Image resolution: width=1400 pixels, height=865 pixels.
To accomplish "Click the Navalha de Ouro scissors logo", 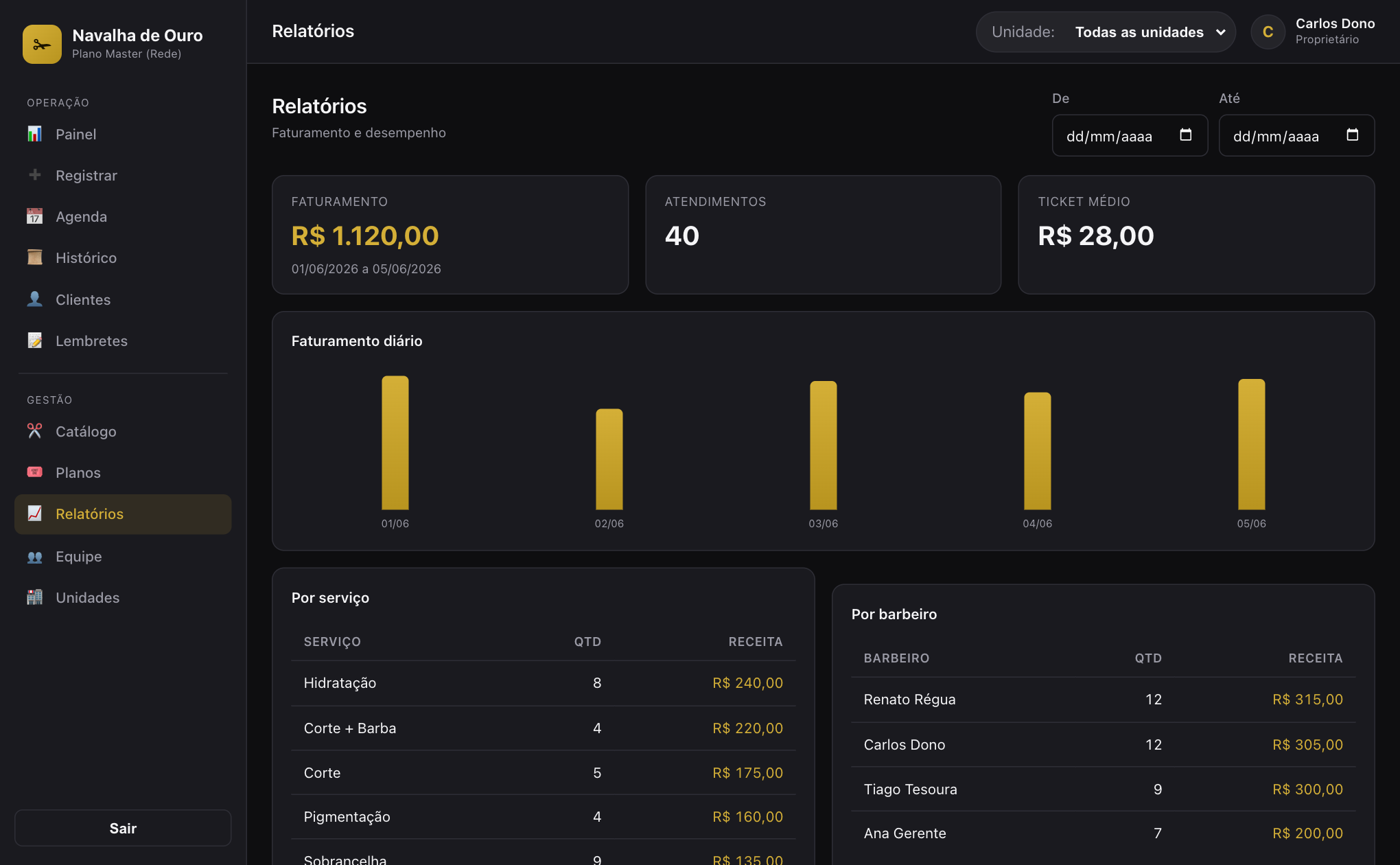I will coord(42,44).
